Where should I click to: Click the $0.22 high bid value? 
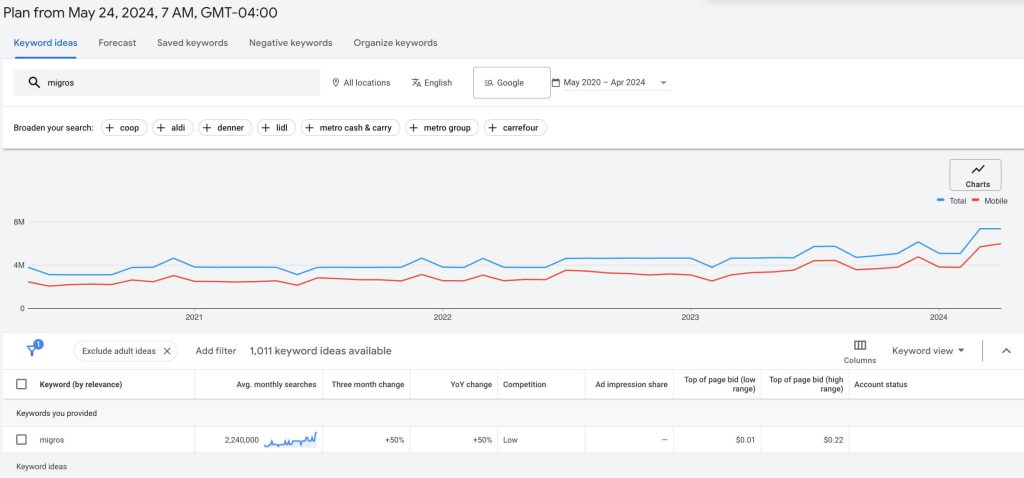[x=833, y=440]
